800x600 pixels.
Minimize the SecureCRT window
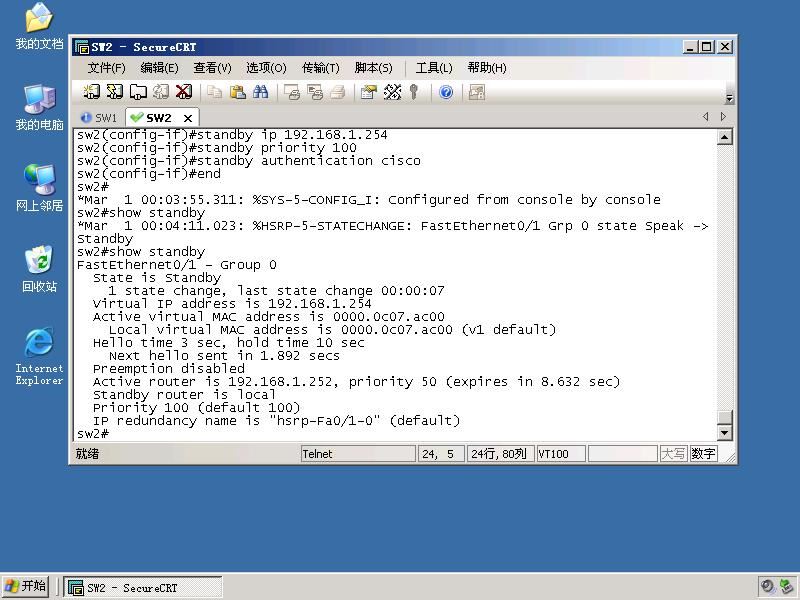pyautogui.click(x=690, y=47)
